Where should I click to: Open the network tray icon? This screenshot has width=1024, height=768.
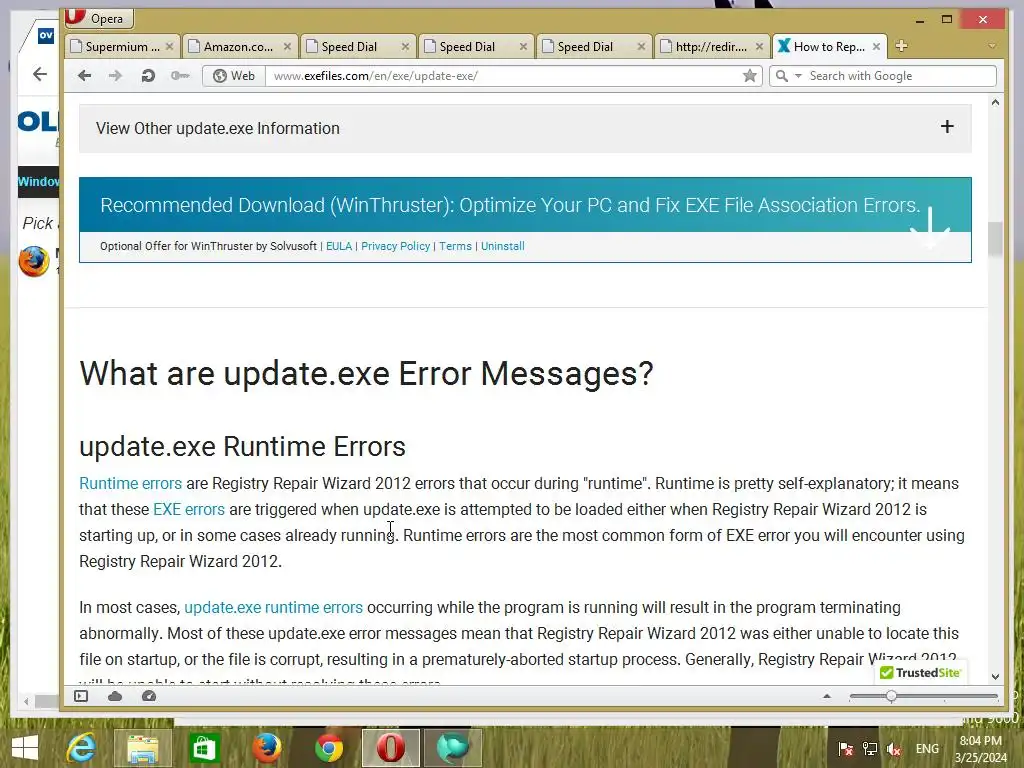click(870, 748)
